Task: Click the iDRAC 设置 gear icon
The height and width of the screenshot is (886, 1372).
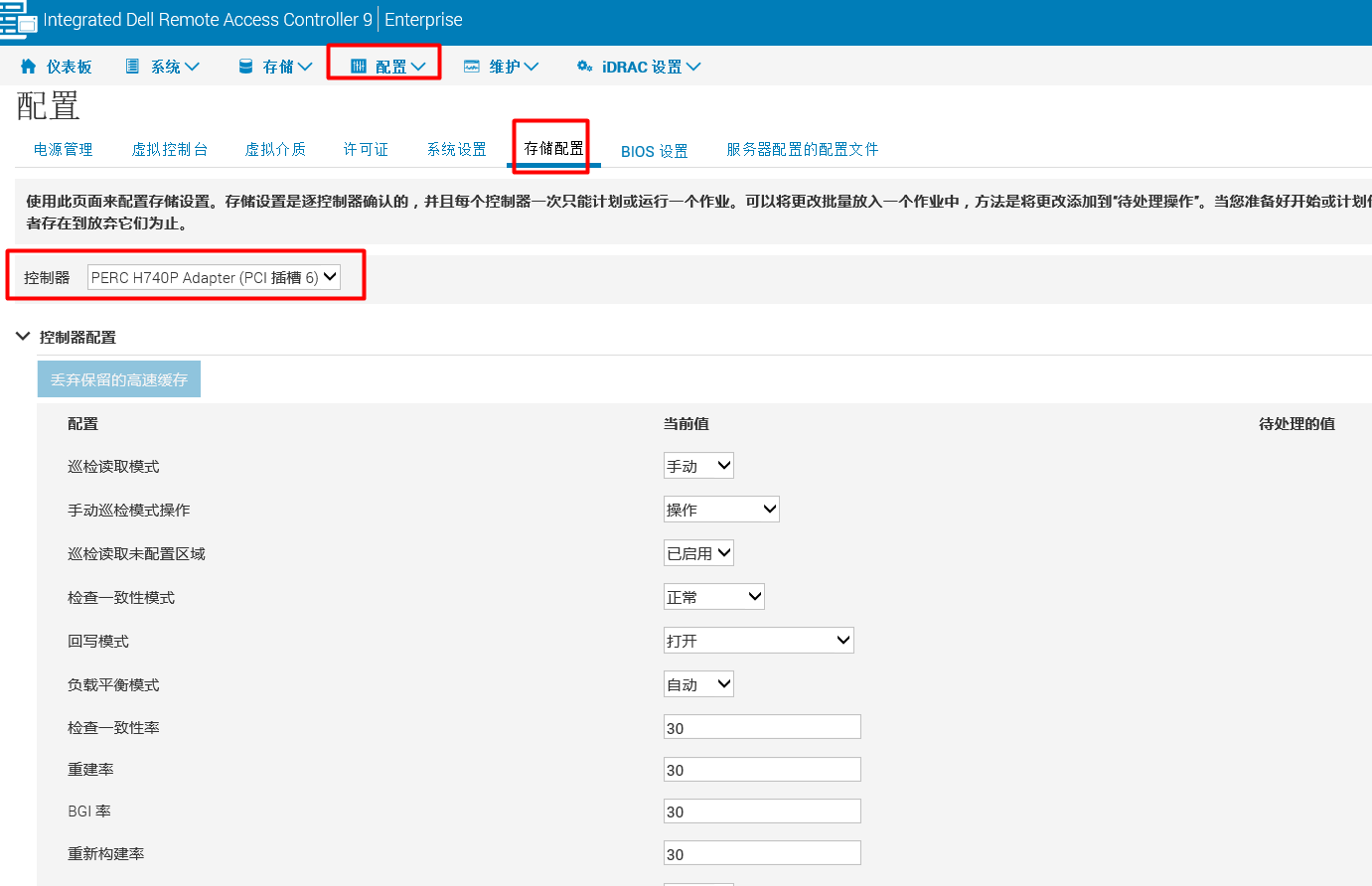Action: 584,66
